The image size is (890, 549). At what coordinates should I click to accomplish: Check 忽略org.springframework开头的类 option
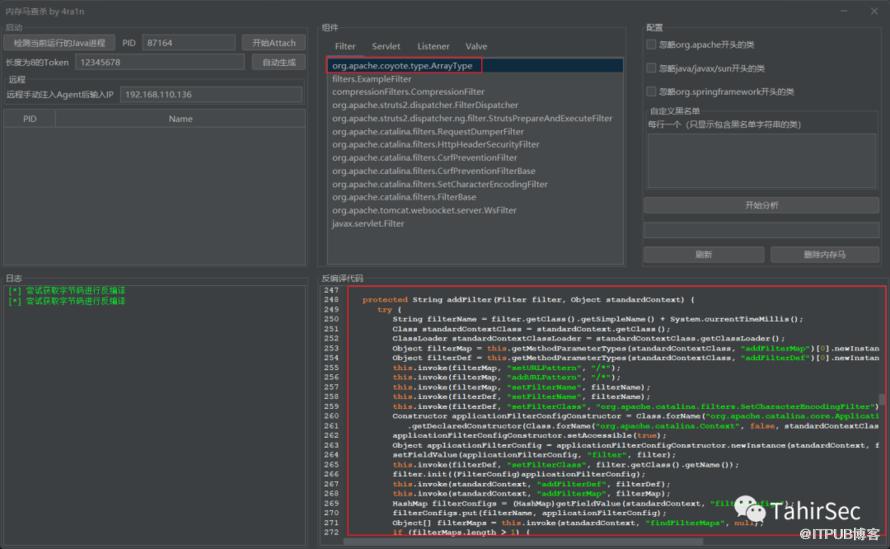point(652,91)
